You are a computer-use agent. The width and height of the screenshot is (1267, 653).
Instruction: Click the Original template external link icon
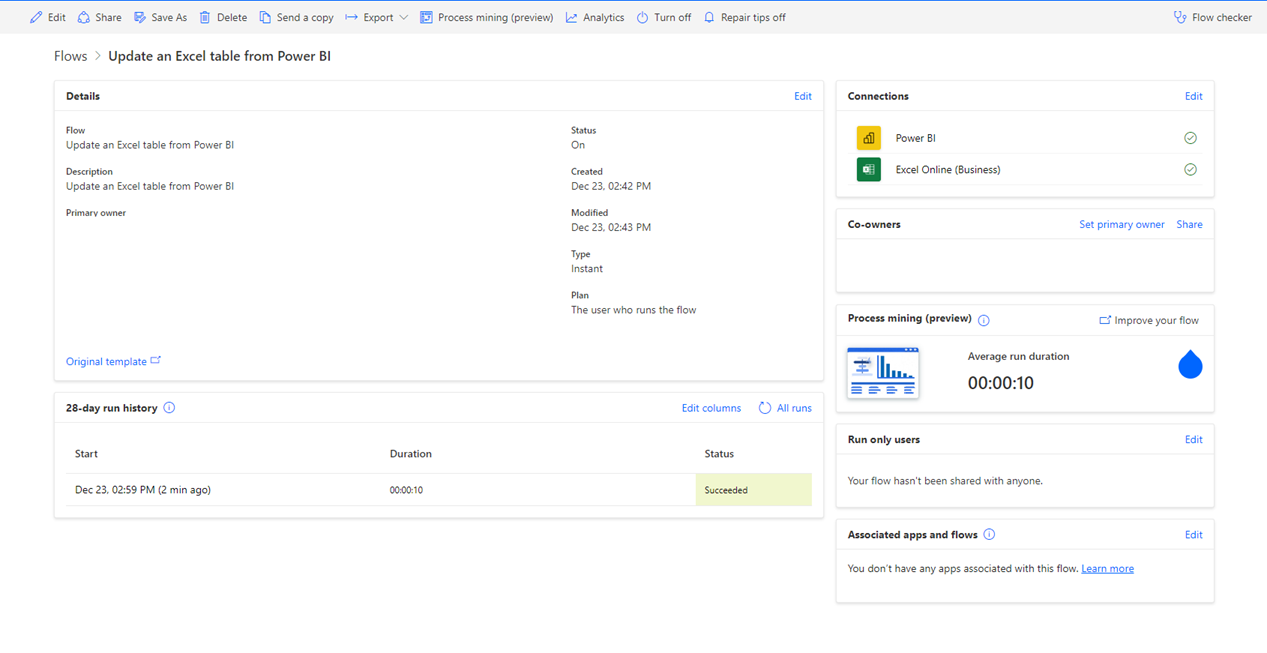point(155,361)
